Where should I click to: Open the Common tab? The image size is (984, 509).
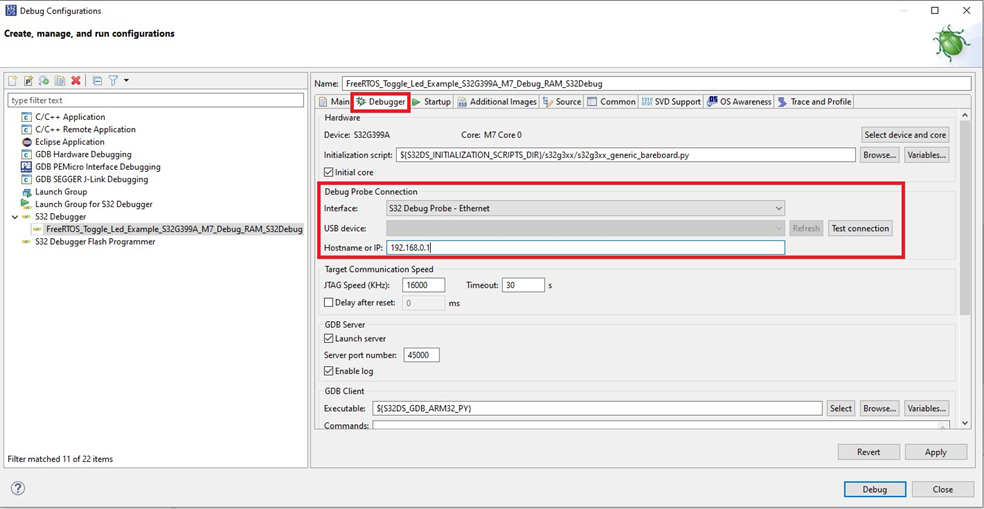click(611, 102)
